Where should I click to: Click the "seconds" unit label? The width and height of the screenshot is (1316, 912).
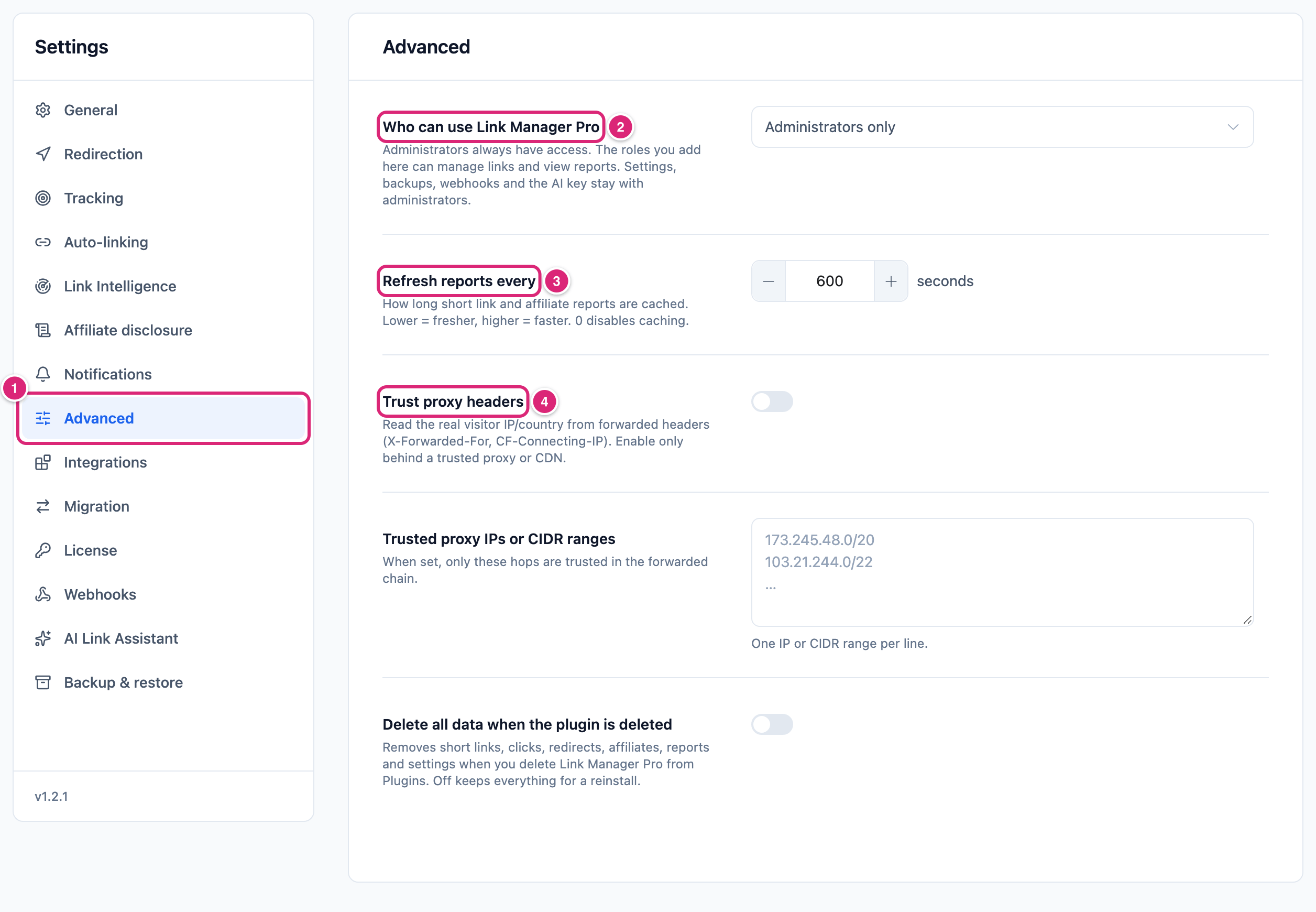pos(945,280)
